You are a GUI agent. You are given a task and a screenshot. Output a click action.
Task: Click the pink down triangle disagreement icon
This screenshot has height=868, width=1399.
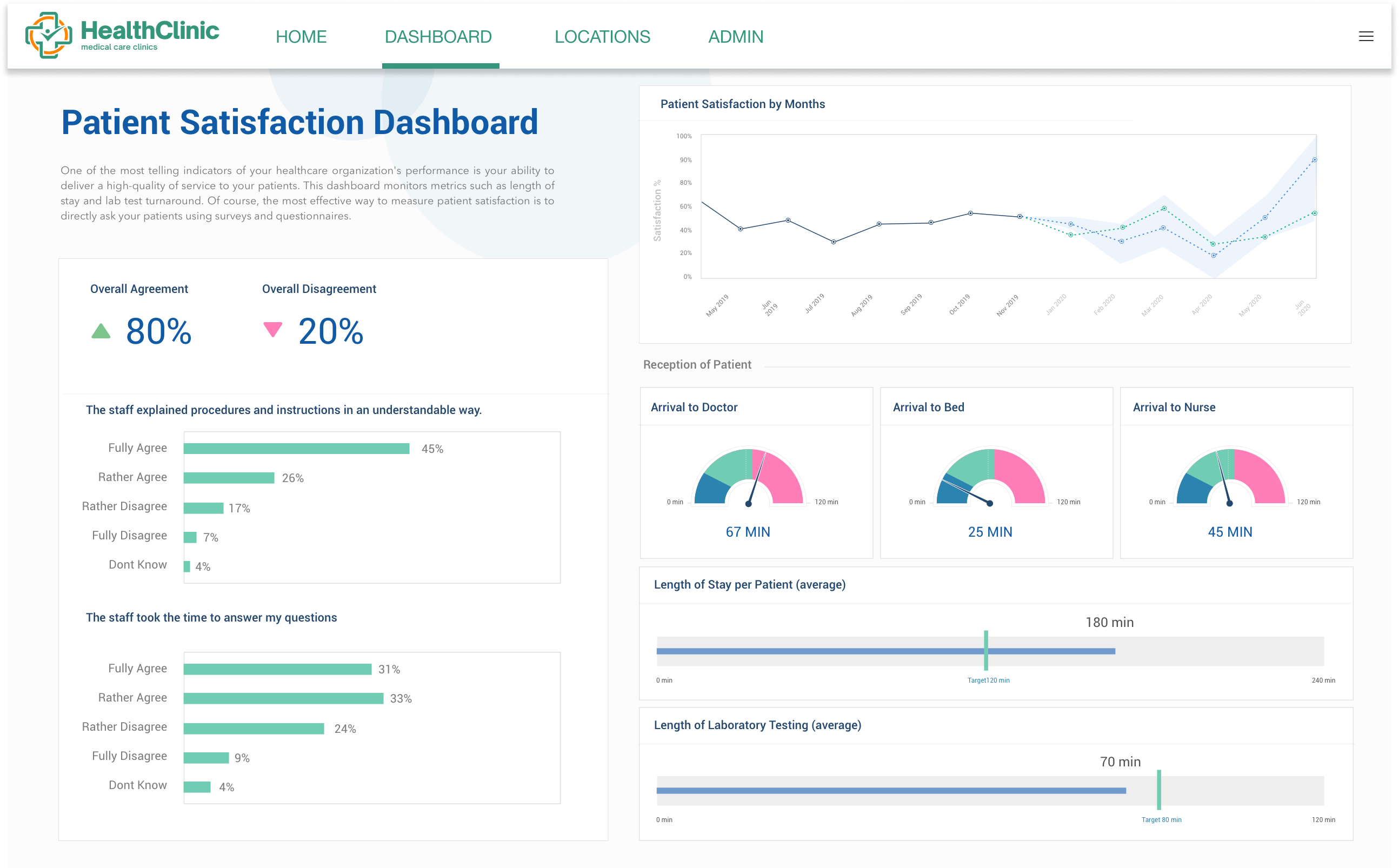tap(272, 329)
